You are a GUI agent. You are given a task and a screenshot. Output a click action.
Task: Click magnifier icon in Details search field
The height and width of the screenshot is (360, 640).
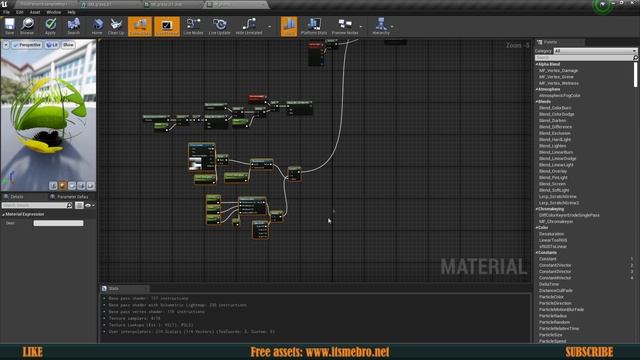tap(69, 205)
